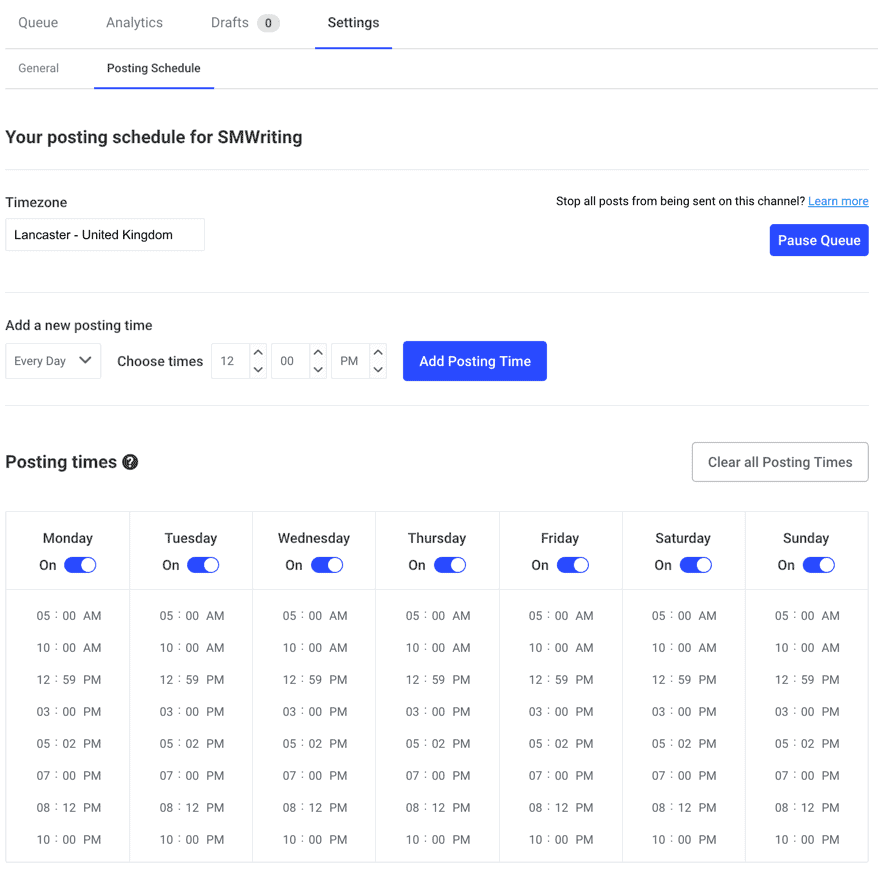Select Friday's 05:00 AM posting time
This screenshot has width=878, height=871.
point(561,616)
